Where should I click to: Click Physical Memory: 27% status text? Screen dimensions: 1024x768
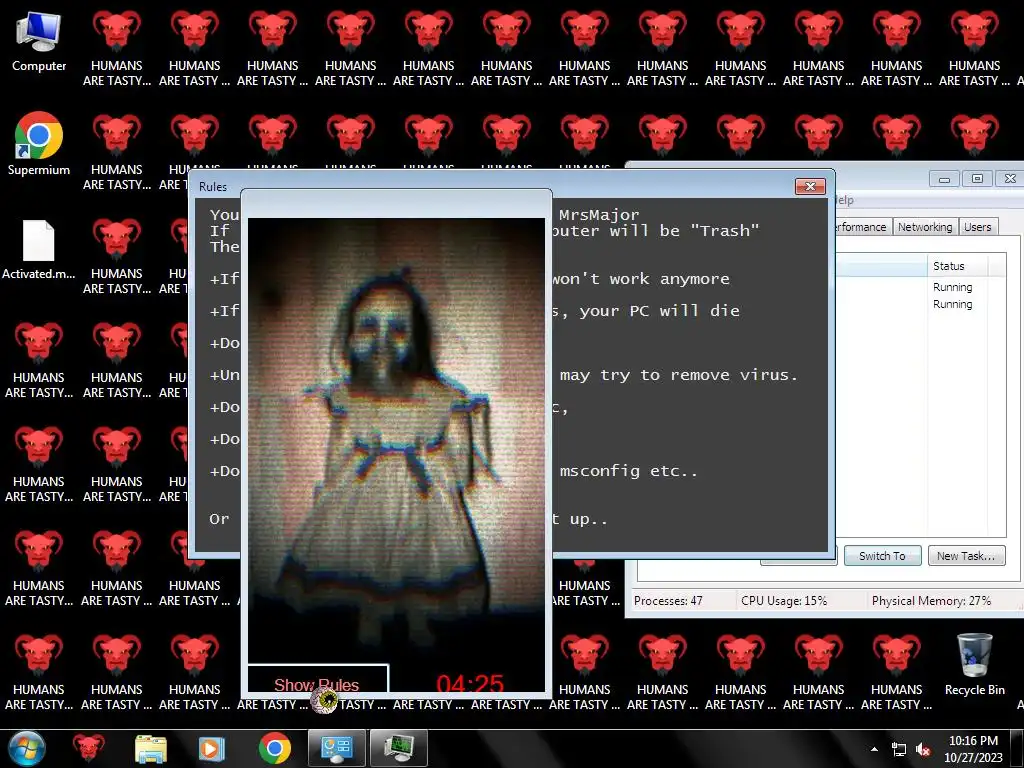[931, 601]
